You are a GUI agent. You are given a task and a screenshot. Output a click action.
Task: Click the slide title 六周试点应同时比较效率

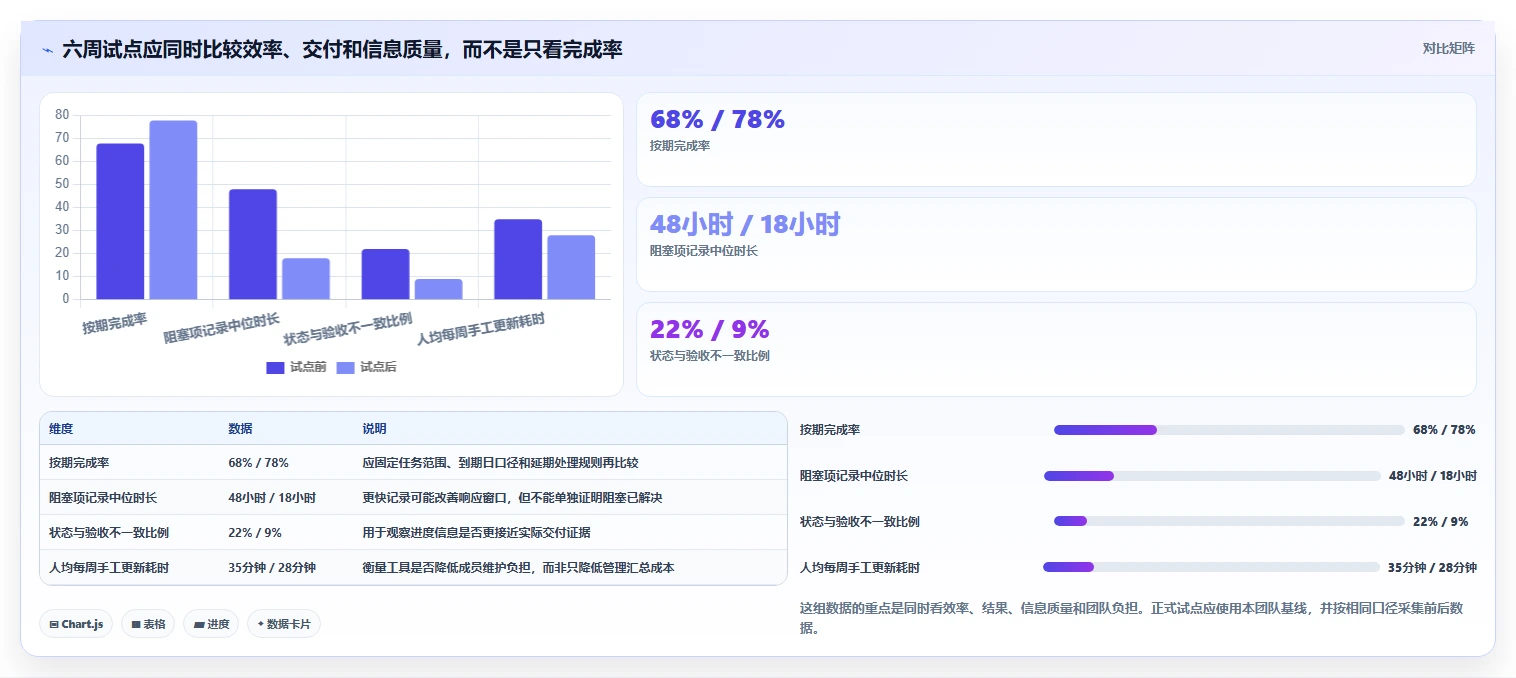click(x=342, y=49)
